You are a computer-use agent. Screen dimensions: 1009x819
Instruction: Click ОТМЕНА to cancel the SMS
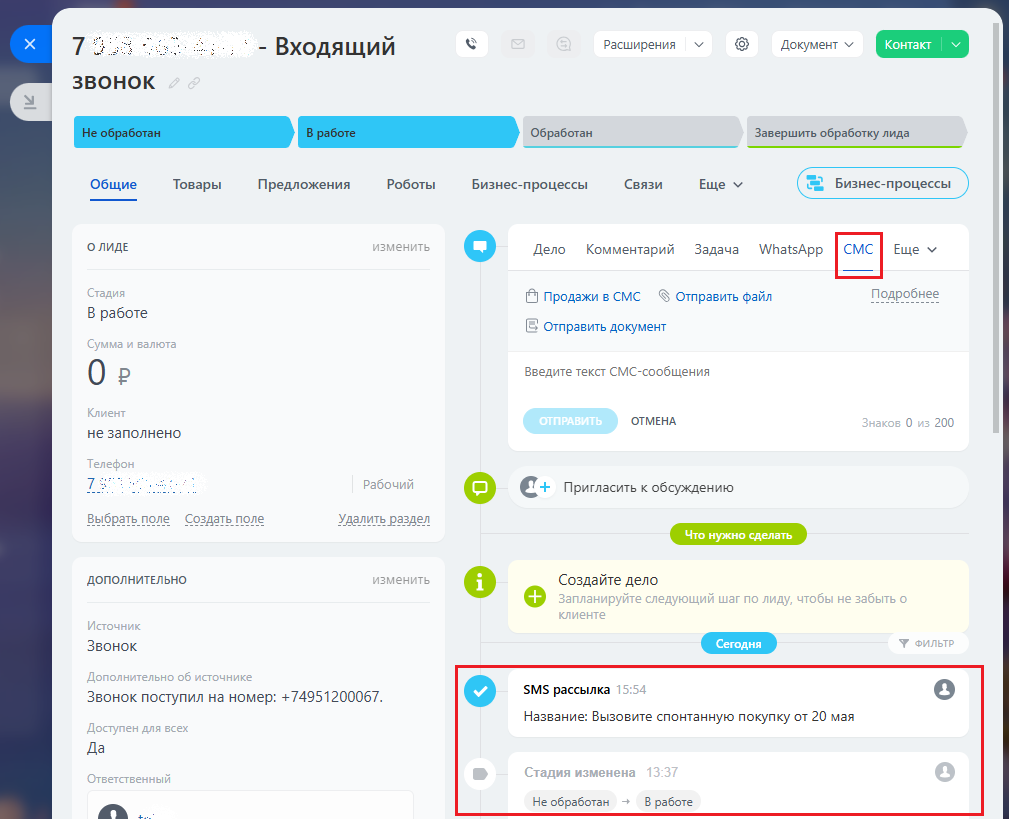[x=653, y=421]
